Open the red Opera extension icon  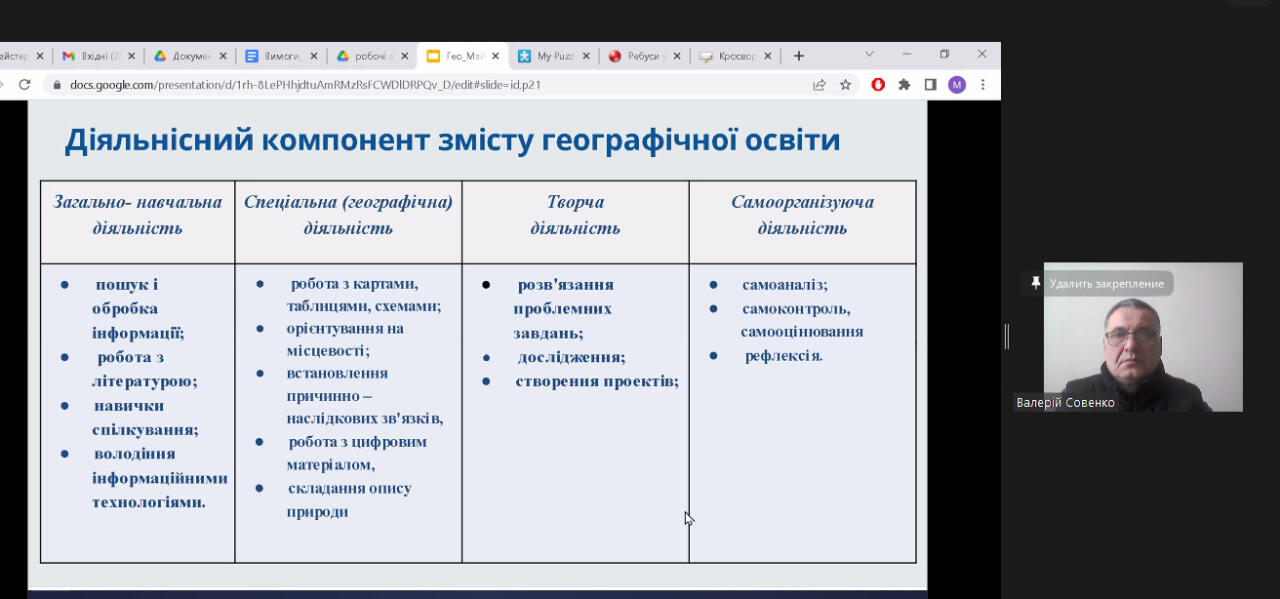click(x=878, y=85)
